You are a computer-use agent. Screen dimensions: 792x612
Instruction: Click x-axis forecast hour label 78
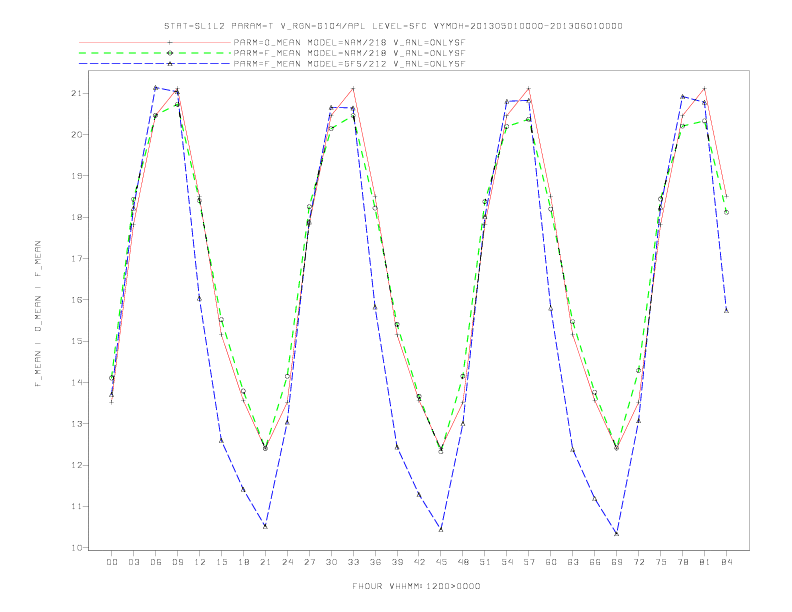[x=683, y=562]
